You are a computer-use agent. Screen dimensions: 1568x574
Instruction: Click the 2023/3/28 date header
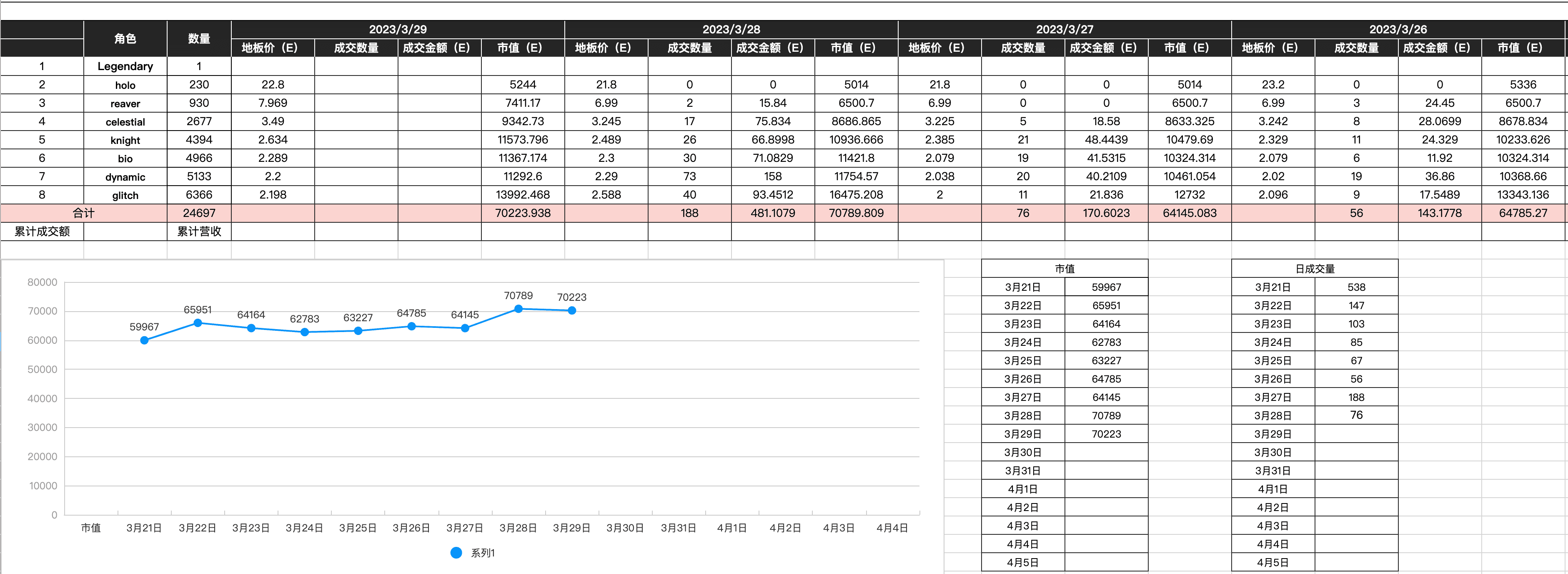click(731, 29)
